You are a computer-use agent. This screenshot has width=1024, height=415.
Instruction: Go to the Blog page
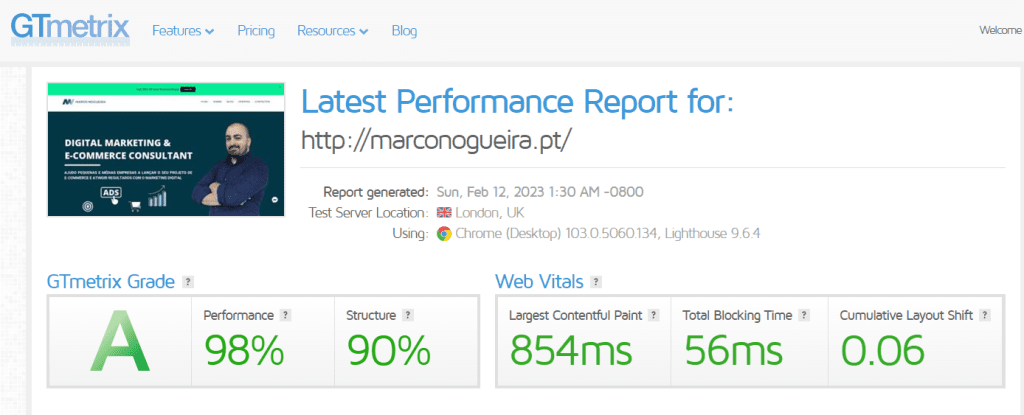tap(404, 31)
